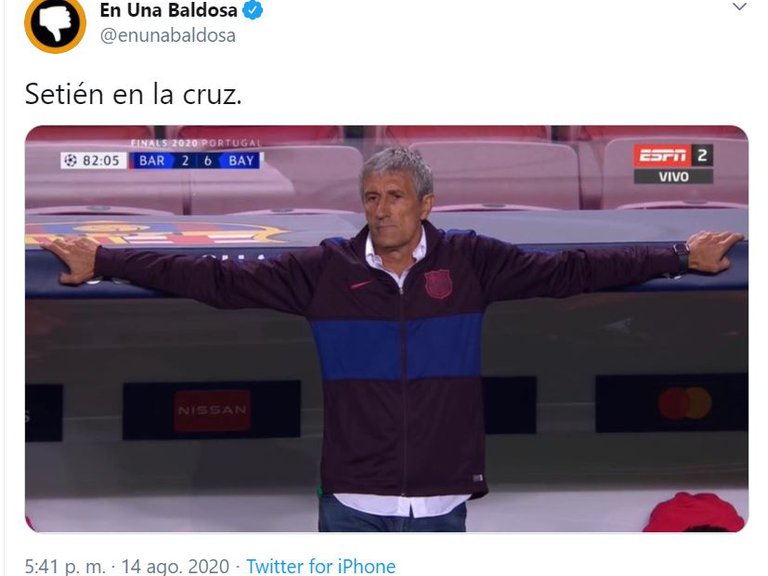Open the @enunabaldosa handle link
This screenshot has height=576, width=768.
coord(168,36)
